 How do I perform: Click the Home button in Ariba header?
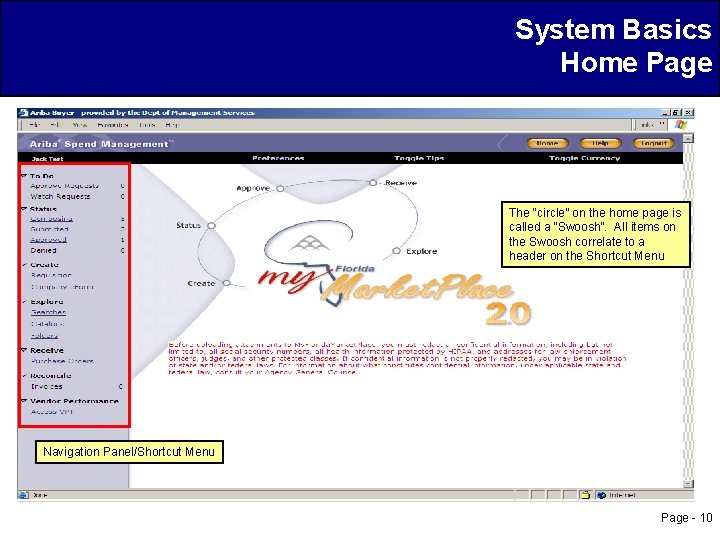click(x=547, y=143)
